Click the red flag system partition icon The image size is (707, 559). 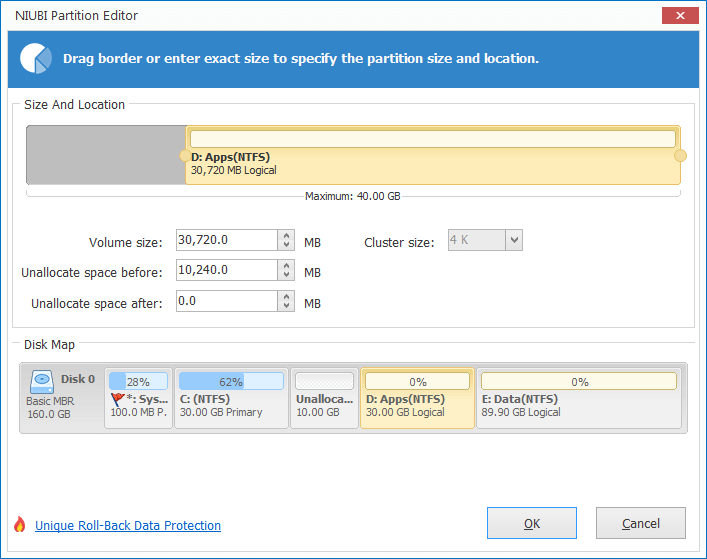pos(118,399)
